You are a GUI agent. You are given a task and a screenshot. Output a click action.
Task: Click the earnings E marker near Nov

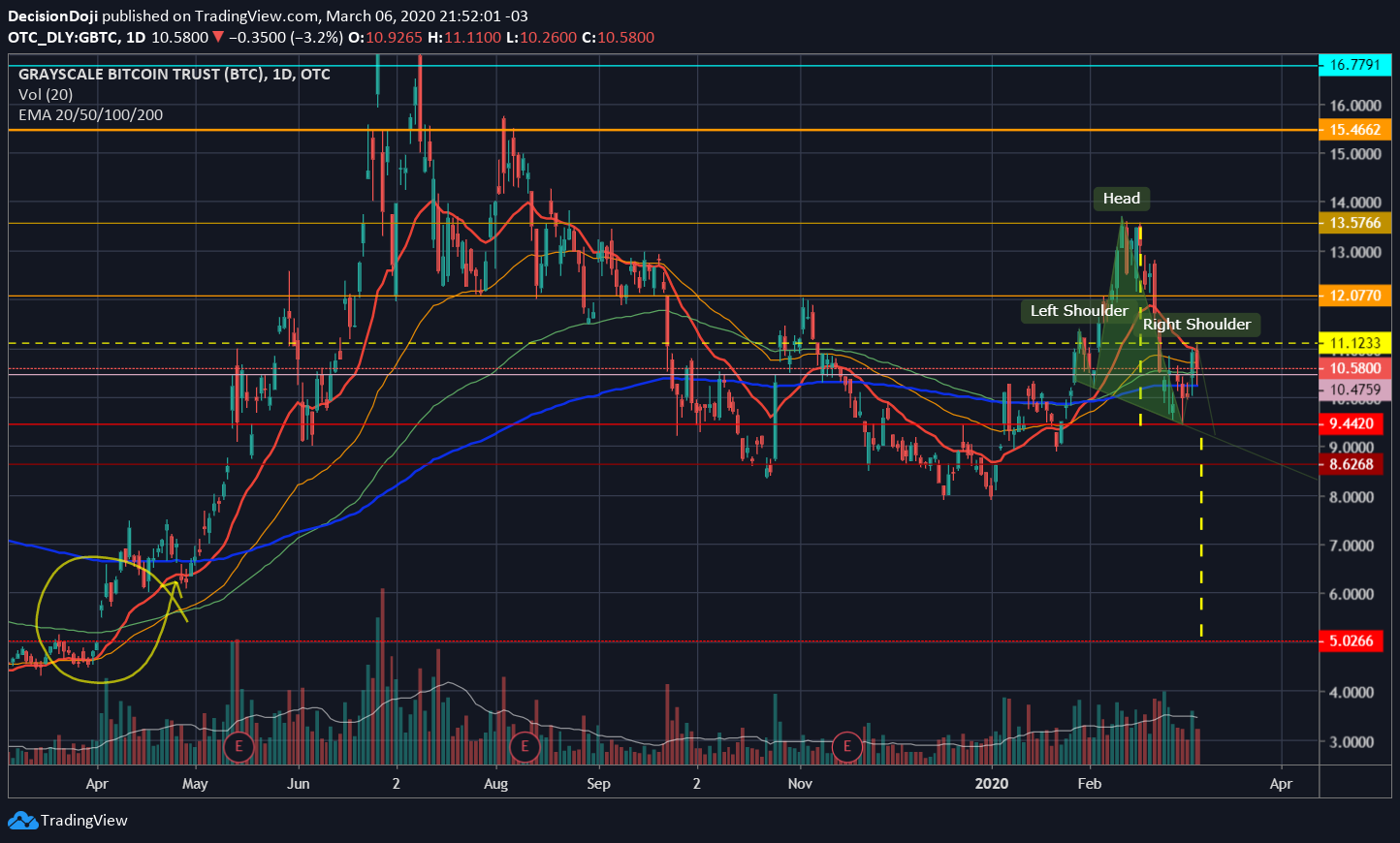click(x=847, y=746)
